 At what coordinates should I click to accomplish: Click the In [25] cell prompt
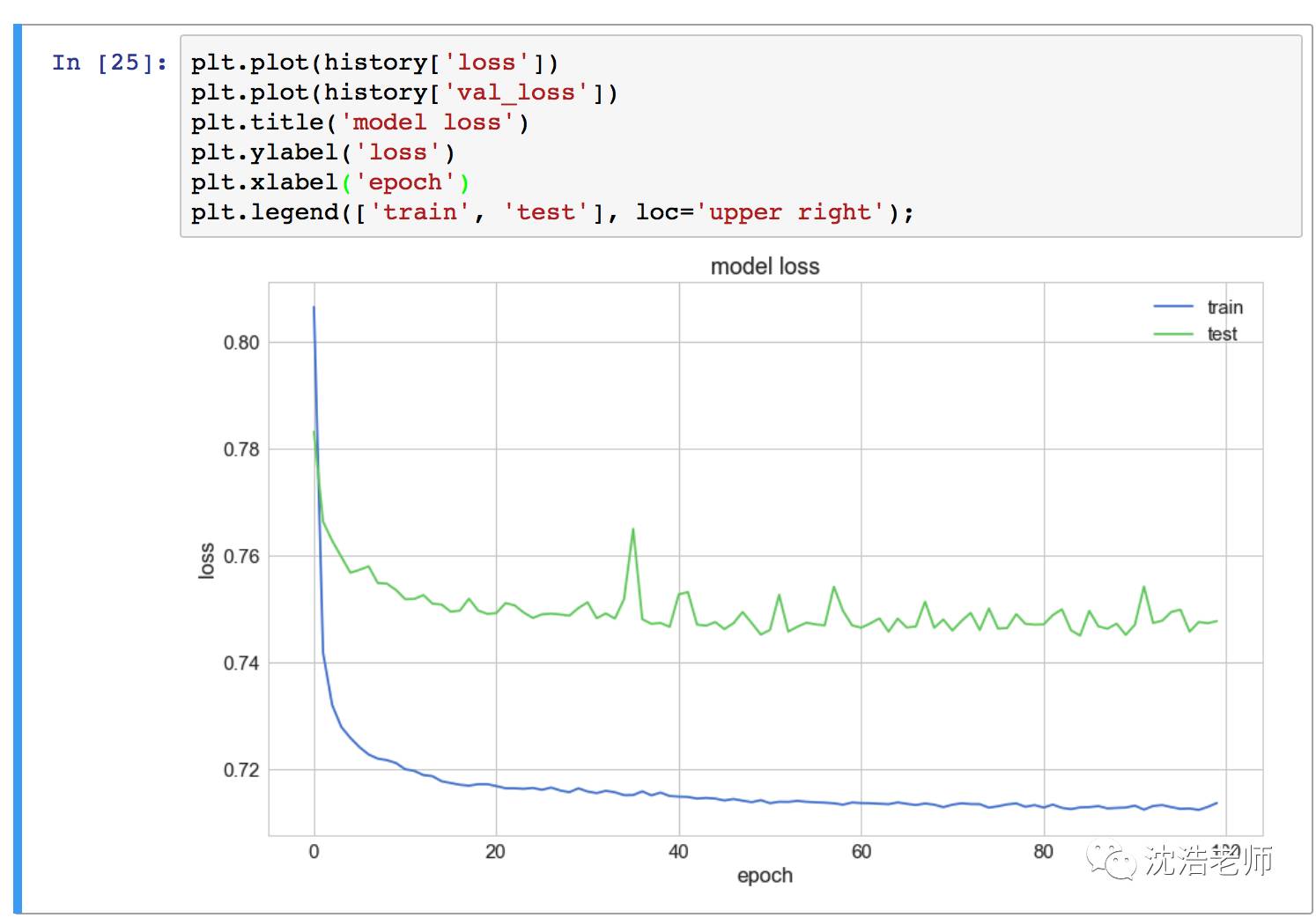click(109, 63)
